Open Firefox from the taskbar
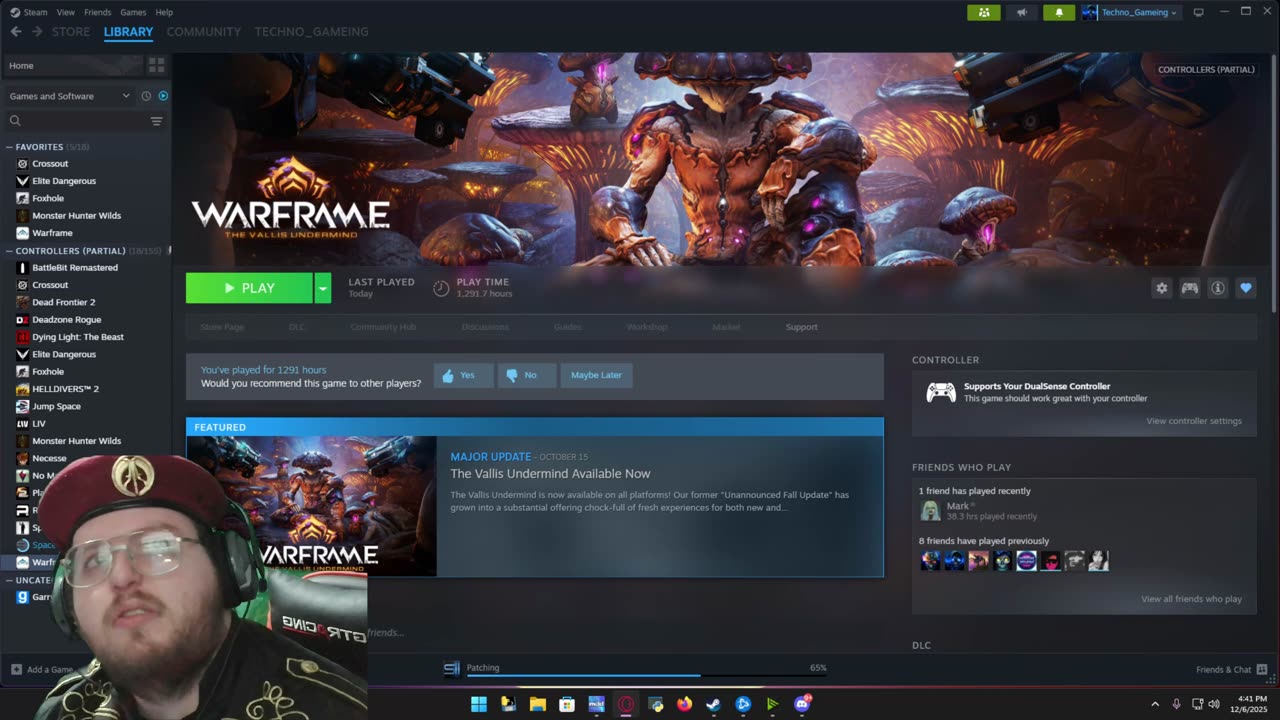1280x720 pixels. coord(684,704)
